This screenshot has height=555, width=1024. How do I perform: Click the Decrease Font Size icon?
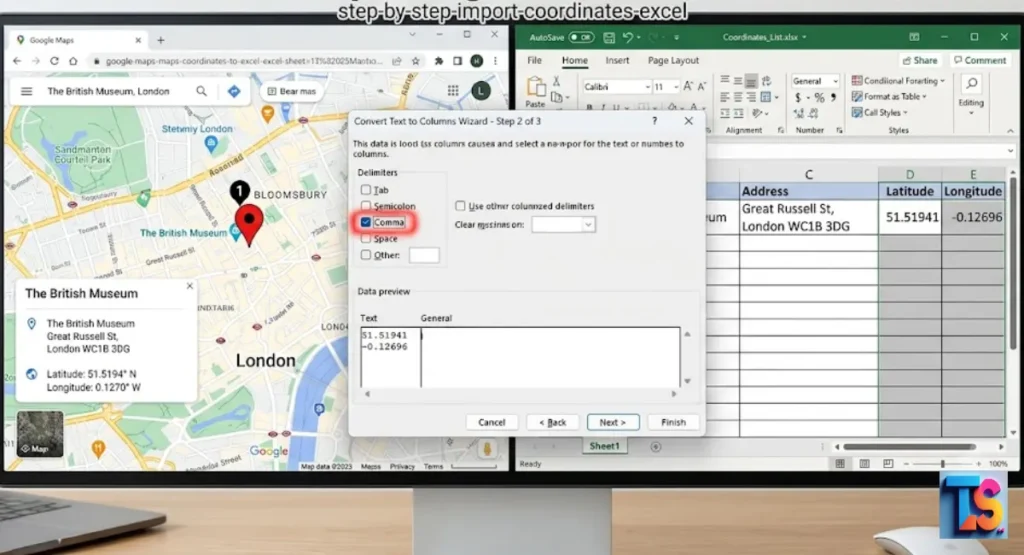(x=702, y=86)
